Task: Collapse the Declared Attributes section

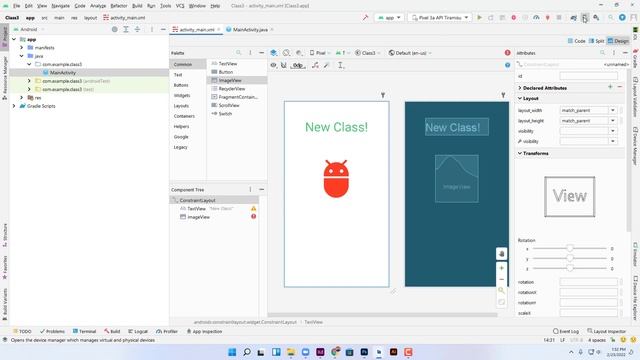Action: coord(520,88)
